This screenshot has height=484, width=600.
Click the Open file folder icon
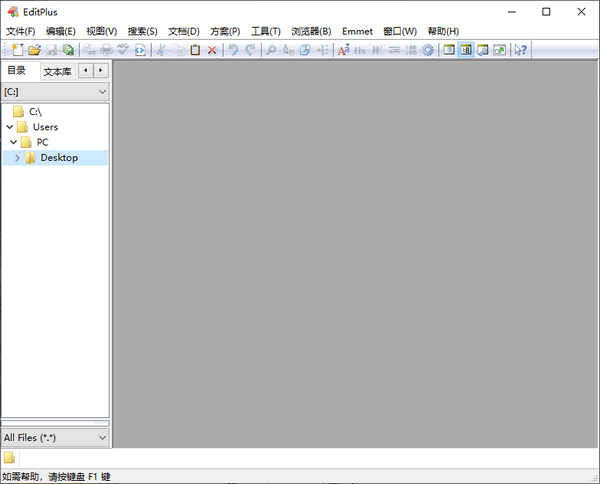34,50
